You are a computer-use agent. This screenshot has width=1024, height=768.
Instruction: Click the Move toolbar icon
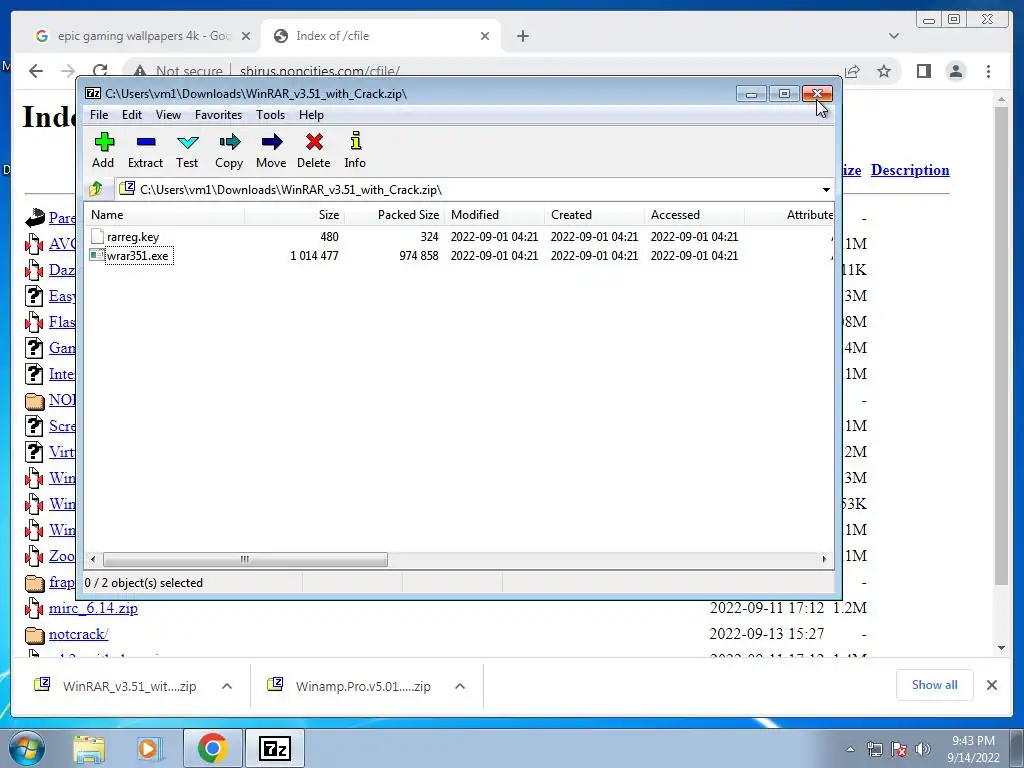[271, 150]
